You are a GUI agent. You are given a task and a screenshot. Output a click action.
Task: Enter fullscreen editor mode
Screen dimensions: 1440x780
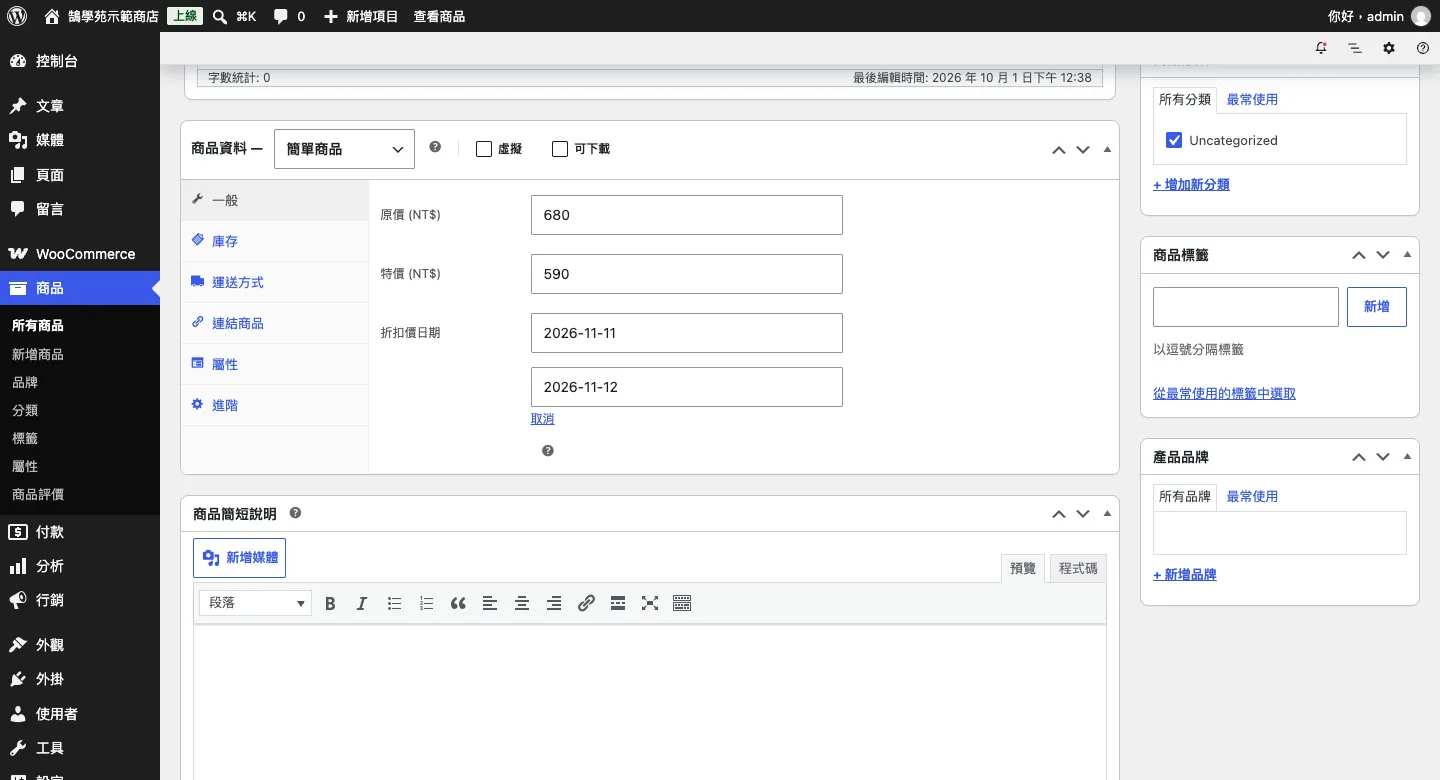pyautogui.click(x=650, y=603)
